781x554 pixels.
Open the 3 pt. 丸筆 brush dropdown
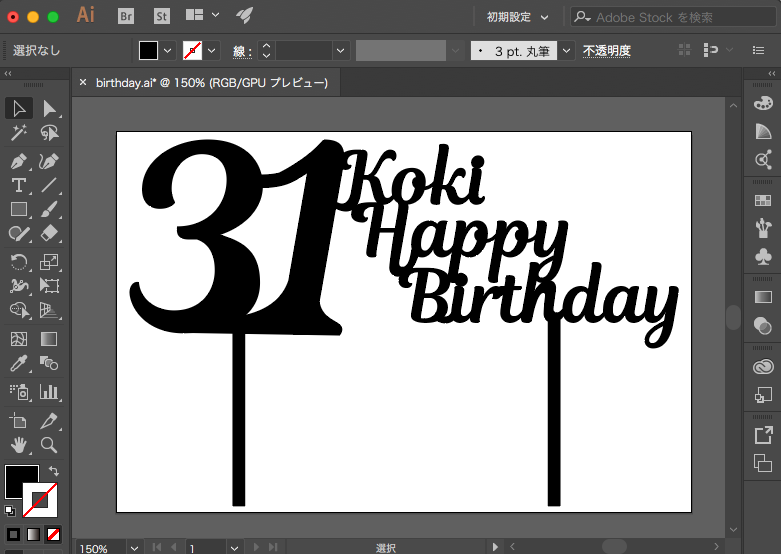point(566,51)
